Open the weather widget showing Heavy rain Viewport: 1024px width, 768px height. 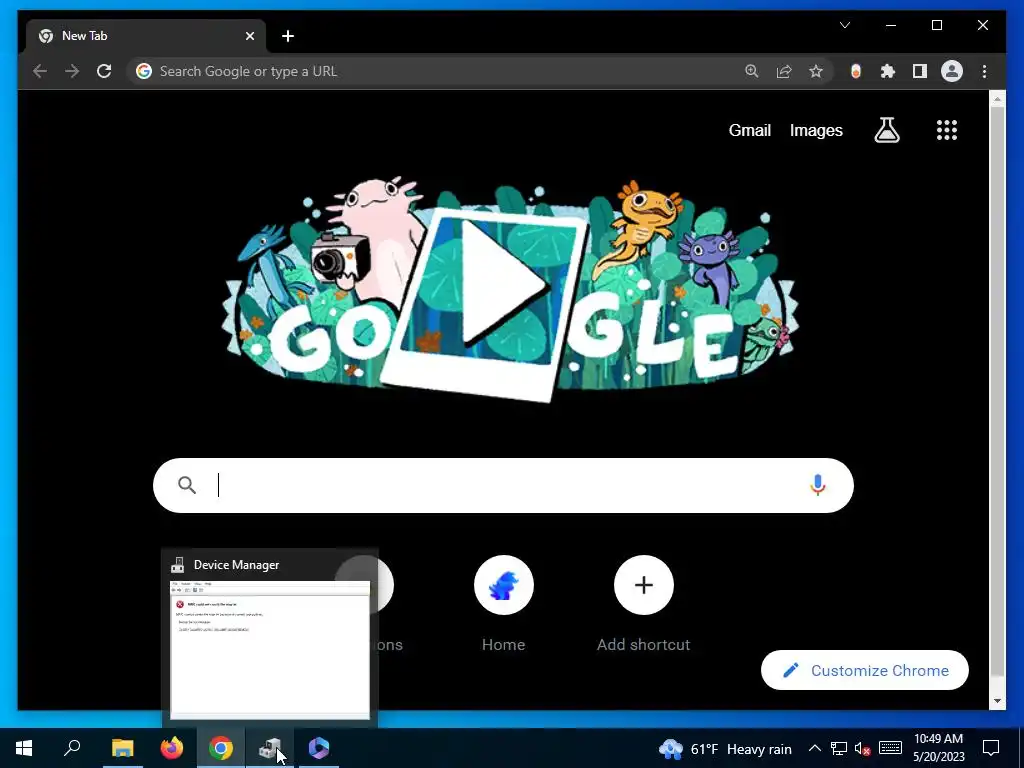point(726,749)
